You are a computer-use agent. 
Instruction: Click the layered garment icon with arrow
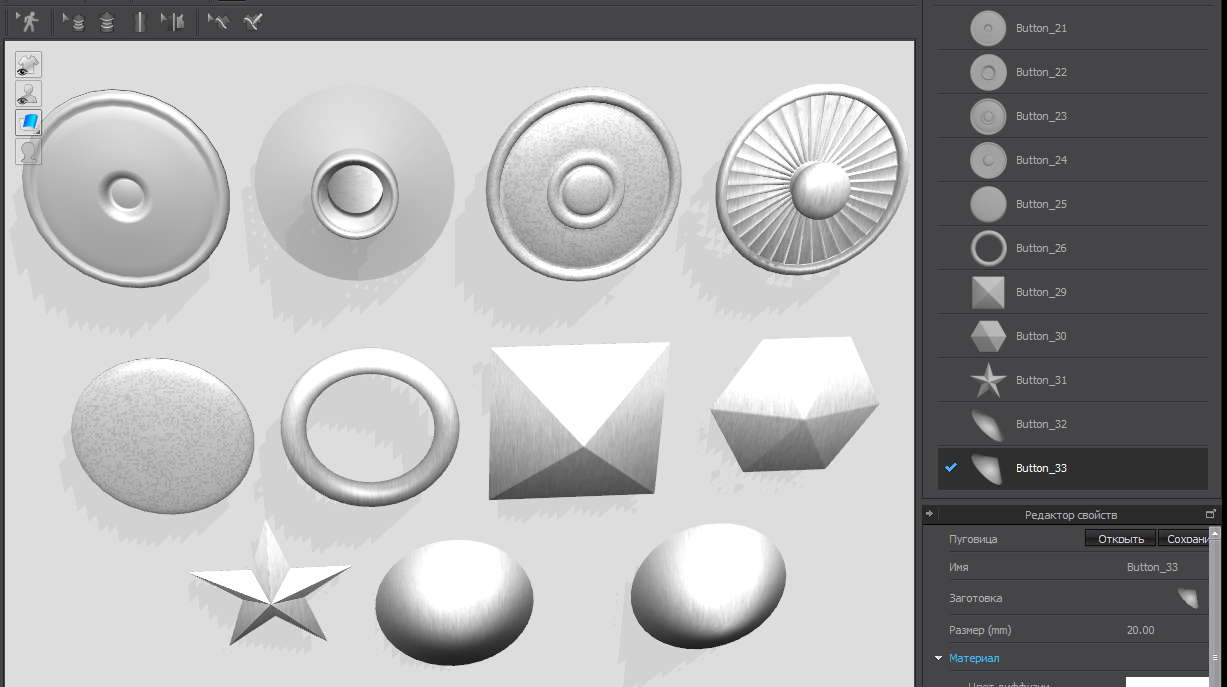point(73,21)
